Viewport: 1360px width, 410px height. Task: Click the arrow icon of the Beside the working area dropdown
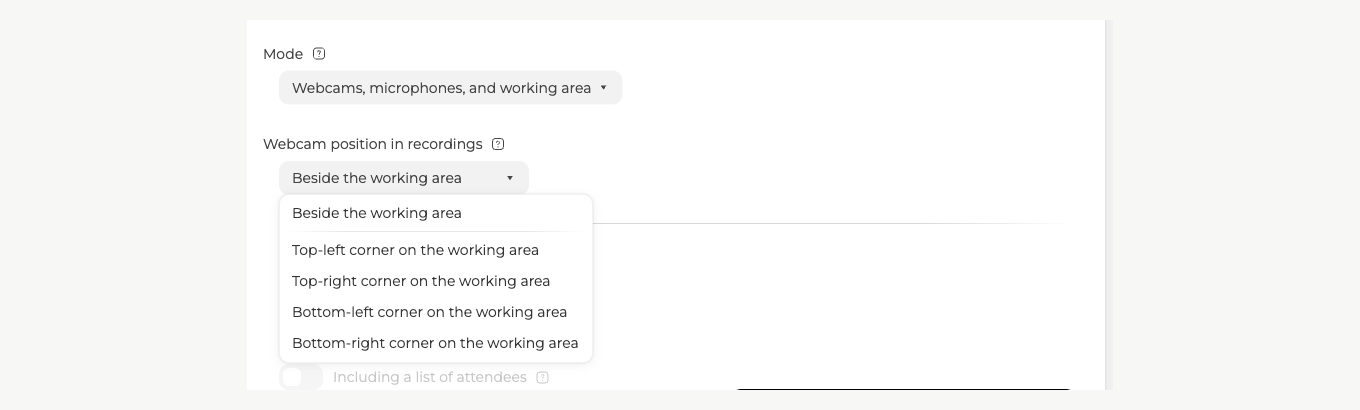(509, 178)
